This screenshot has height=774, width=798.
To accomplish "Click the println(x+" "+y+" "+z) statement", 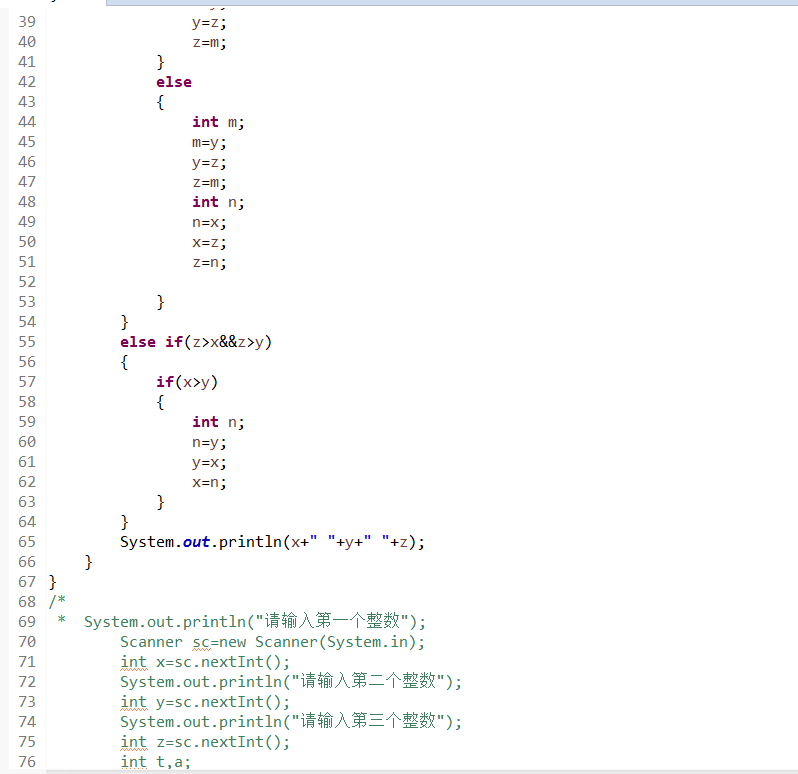I will 272,542.
